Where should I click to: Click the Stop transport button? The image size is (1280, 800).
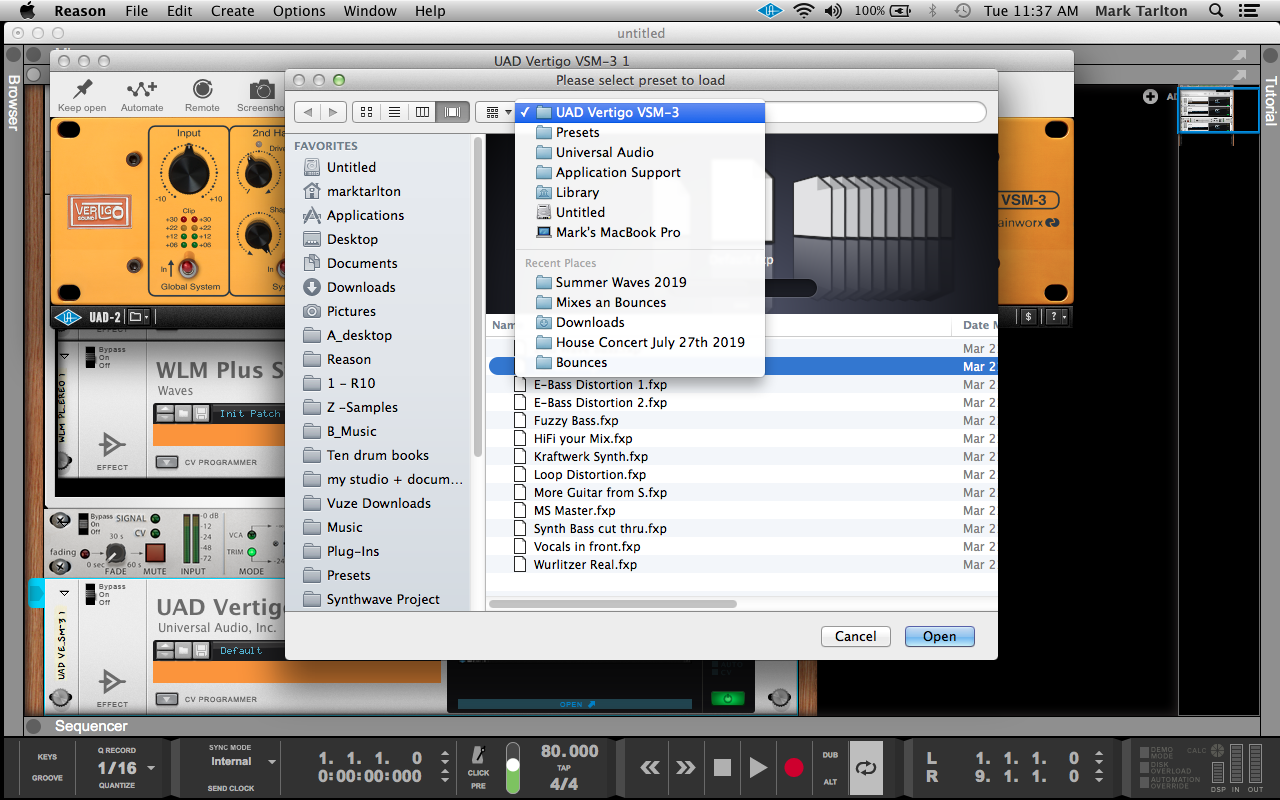722,767
